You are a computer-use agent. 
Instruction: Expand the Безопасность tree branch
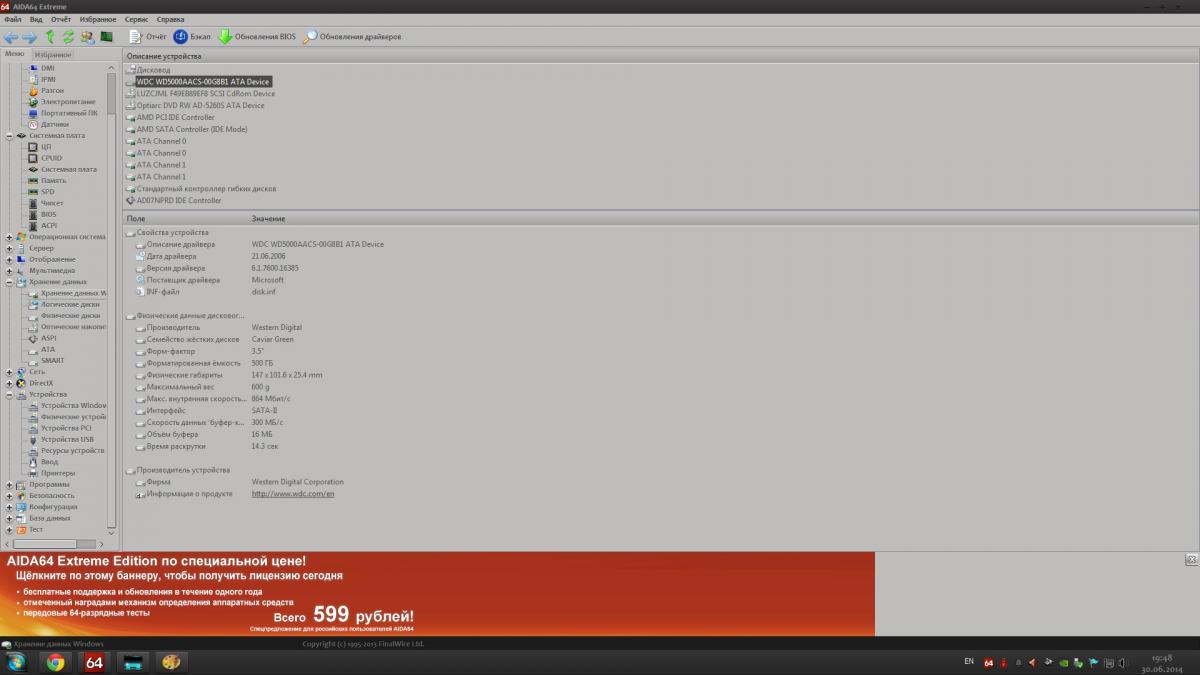pos(9,495)
